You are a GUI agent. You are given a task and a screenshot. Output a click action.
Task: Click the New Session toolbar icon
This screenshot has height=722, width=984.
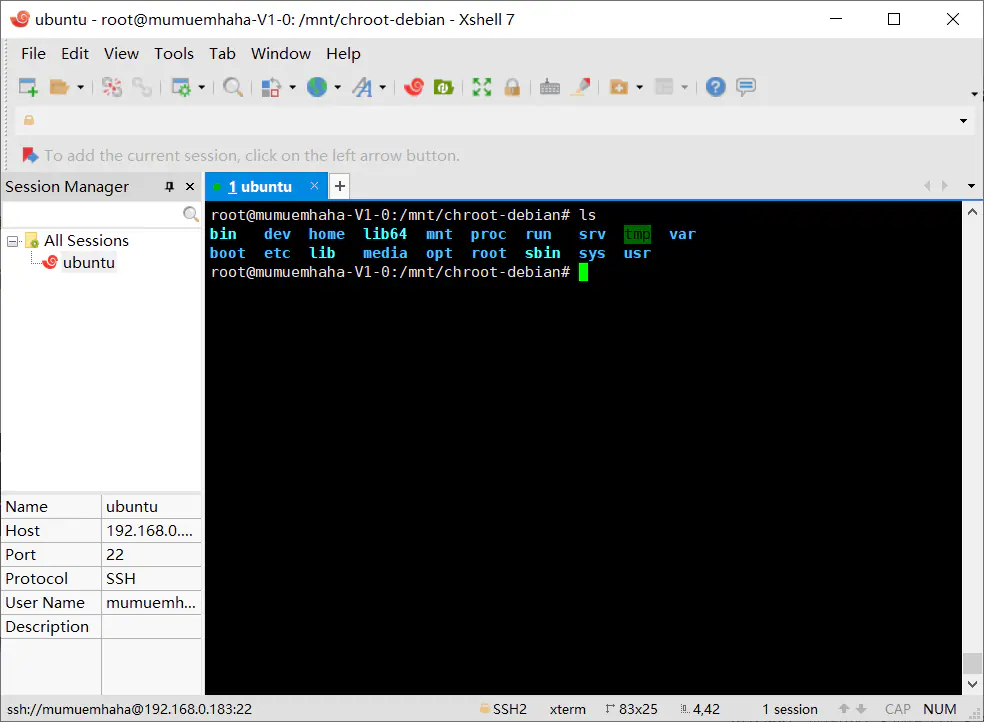[x=28, y=87]
